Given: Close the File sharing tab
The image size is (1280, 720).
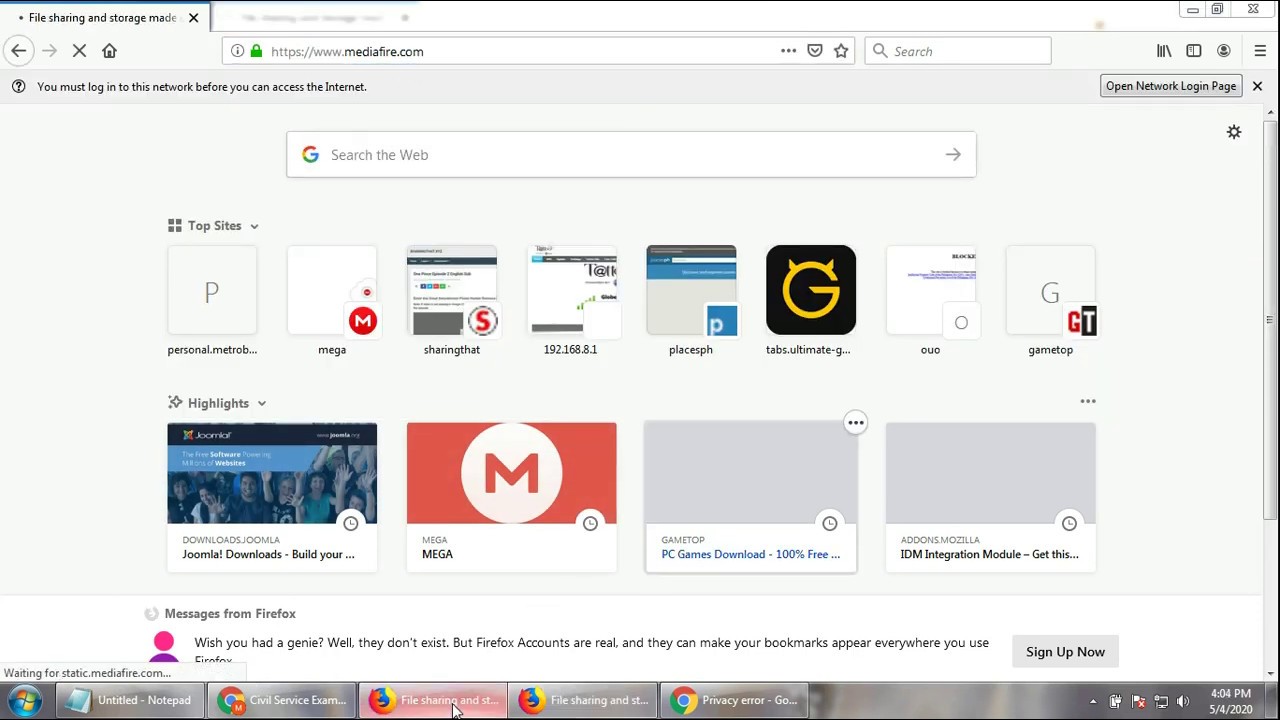Looking at the screenshot, I should pyautogui.click(x=193, y=17).
